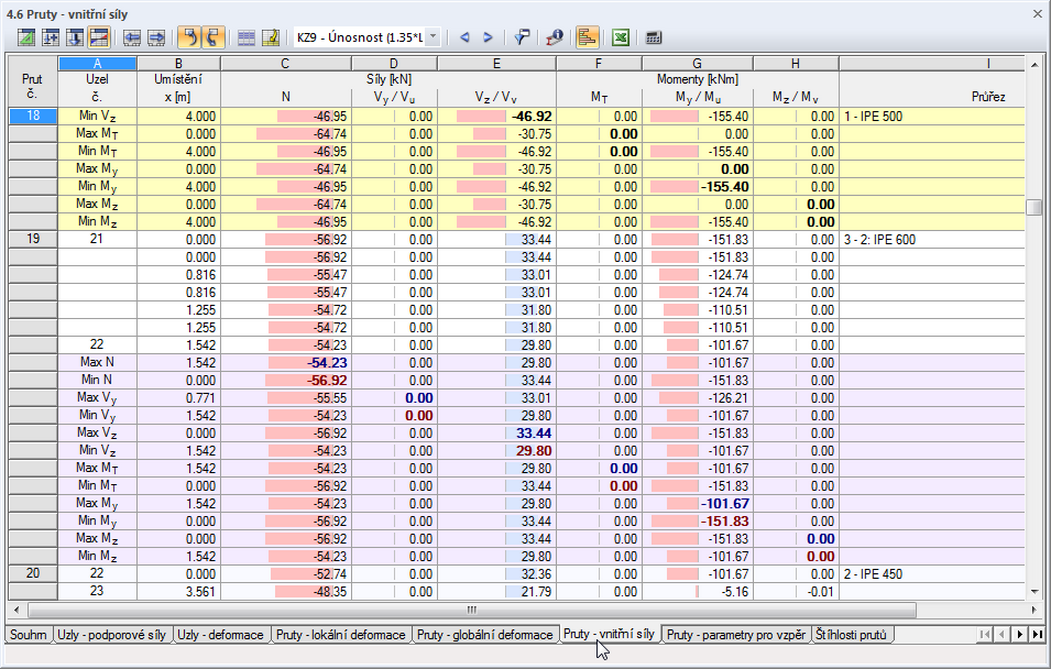Select column header A
The width and height of the screenshot is (1051, 669).
97,64
